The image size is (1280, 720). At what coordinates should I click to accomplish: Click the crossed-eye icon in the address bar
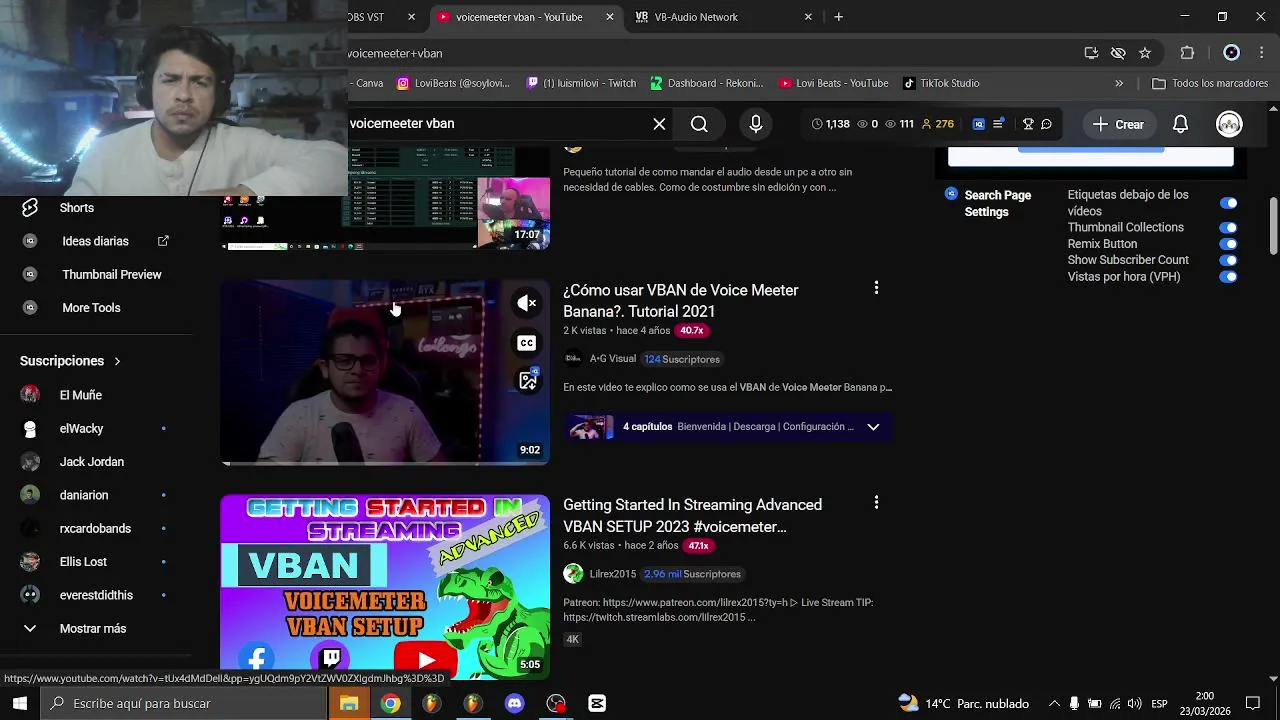click(1118, 53)
